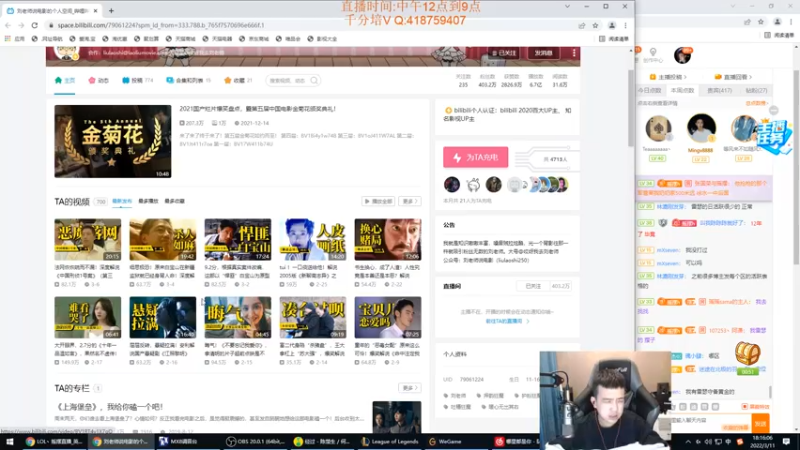Open the Chrome profile avatar icon
This screenshot has height=450, width=800.
(x=612, y=26)
